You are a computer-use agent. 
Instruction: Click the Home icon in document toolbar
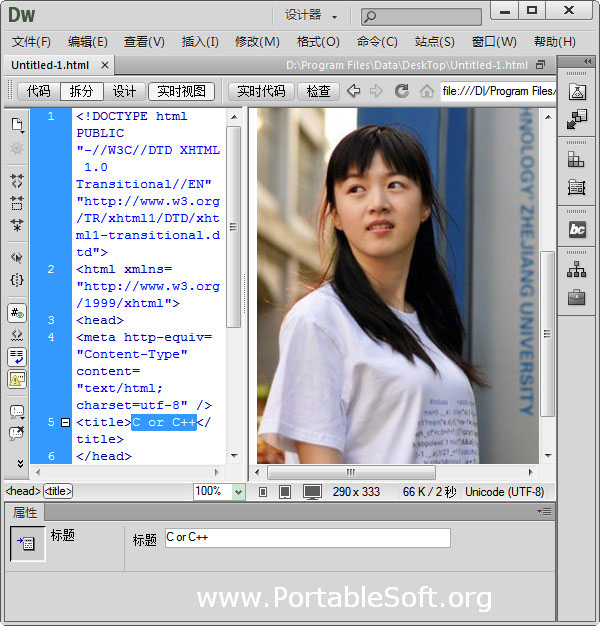426,91
